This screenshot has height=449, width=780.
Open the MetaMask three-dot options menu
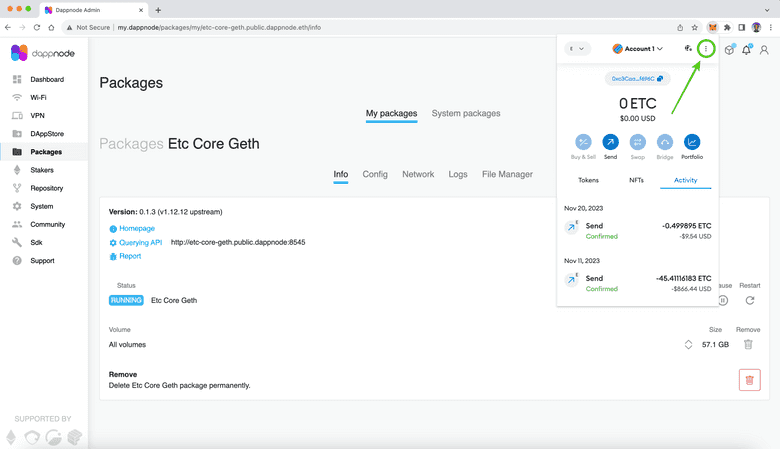point(706,48)
